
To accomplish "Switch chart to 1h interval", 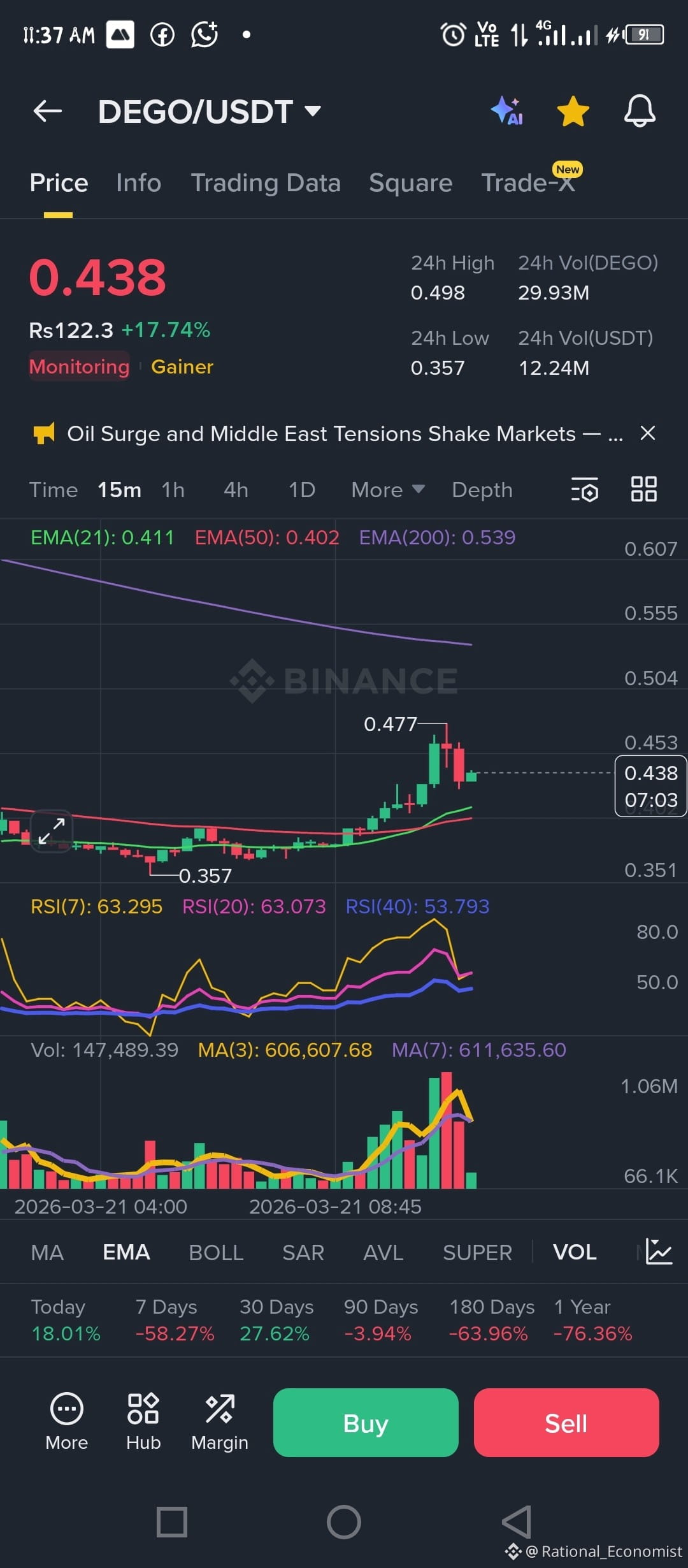I will 173,490.
